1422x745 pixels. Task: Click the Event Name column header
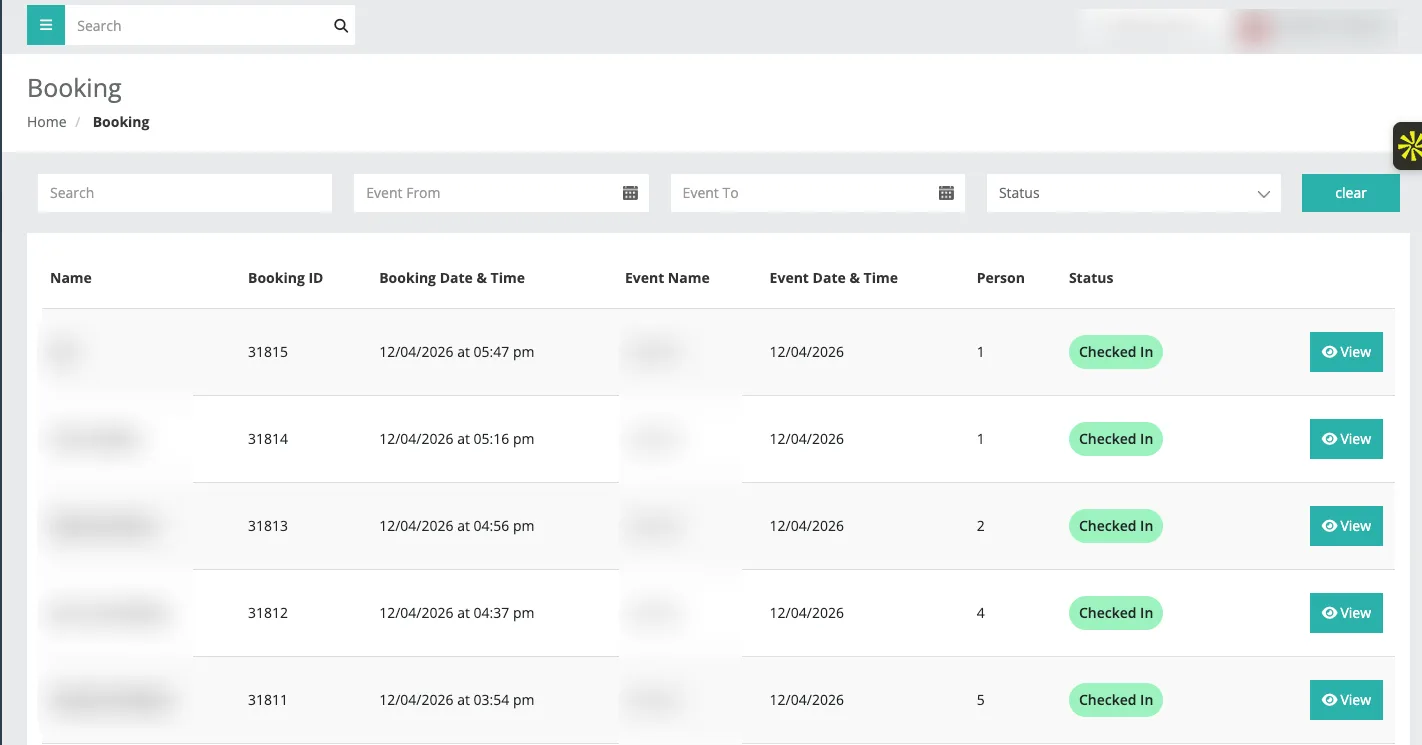point(667,278)
